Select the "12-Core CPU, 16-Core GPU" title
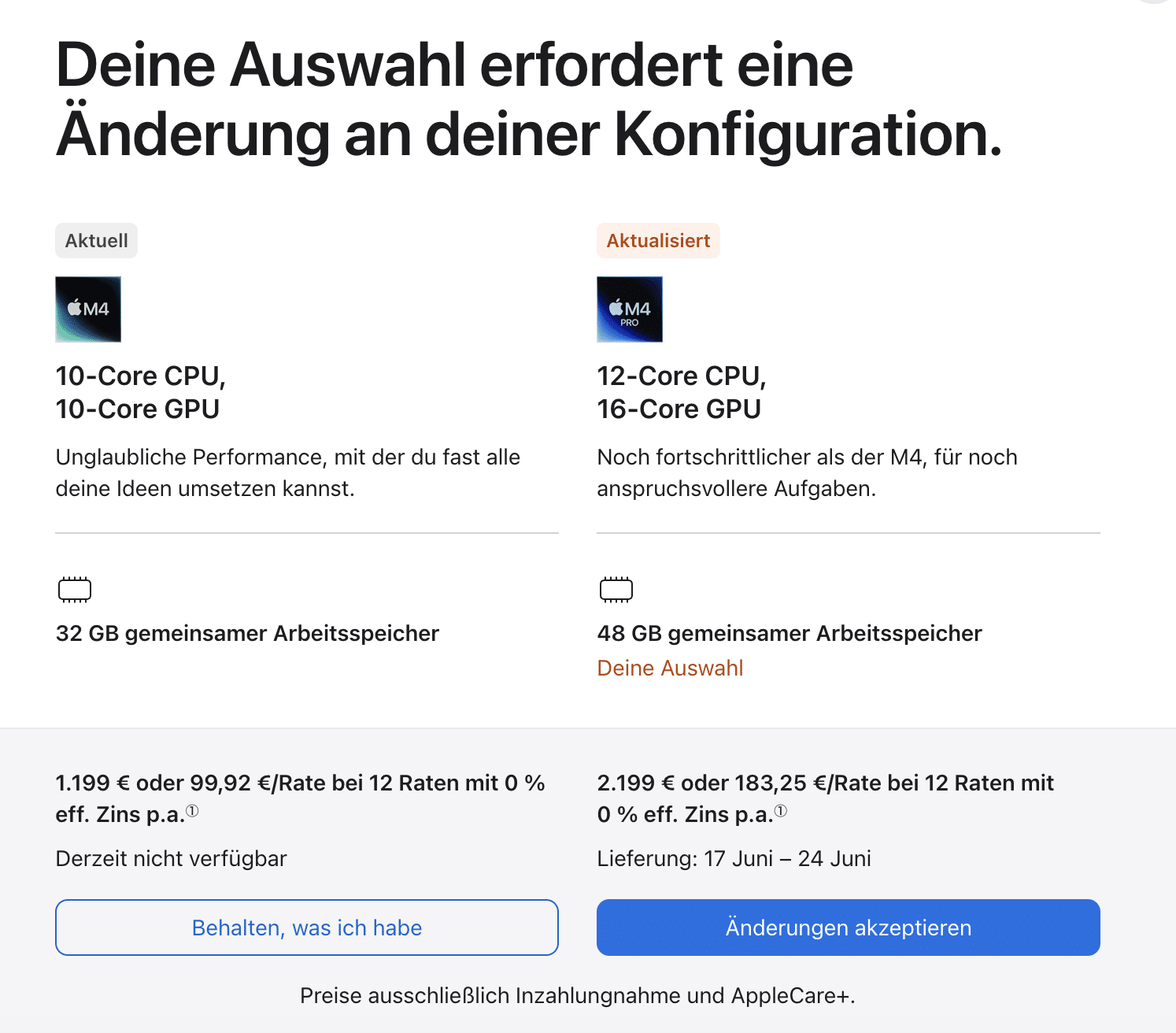The width and height of the screenshot is (1176, 1033). pos(682,392)
